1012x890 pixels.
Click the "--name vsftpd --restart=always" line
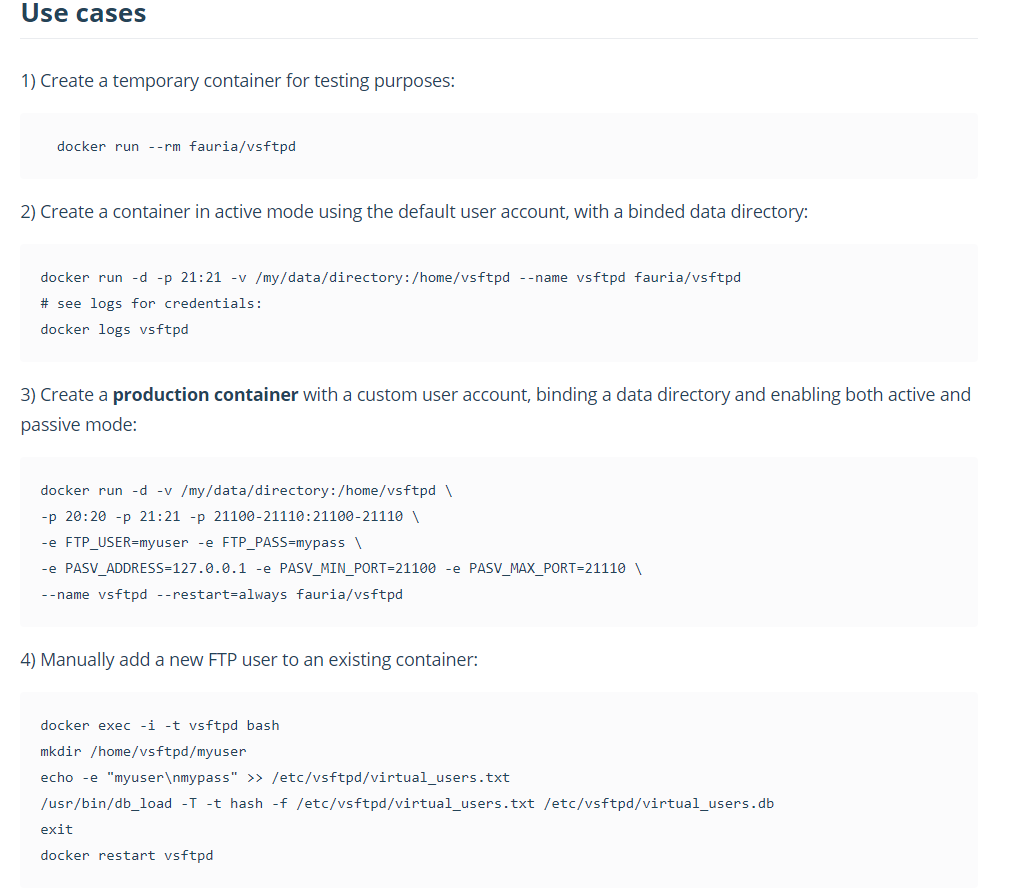point(221,594)
